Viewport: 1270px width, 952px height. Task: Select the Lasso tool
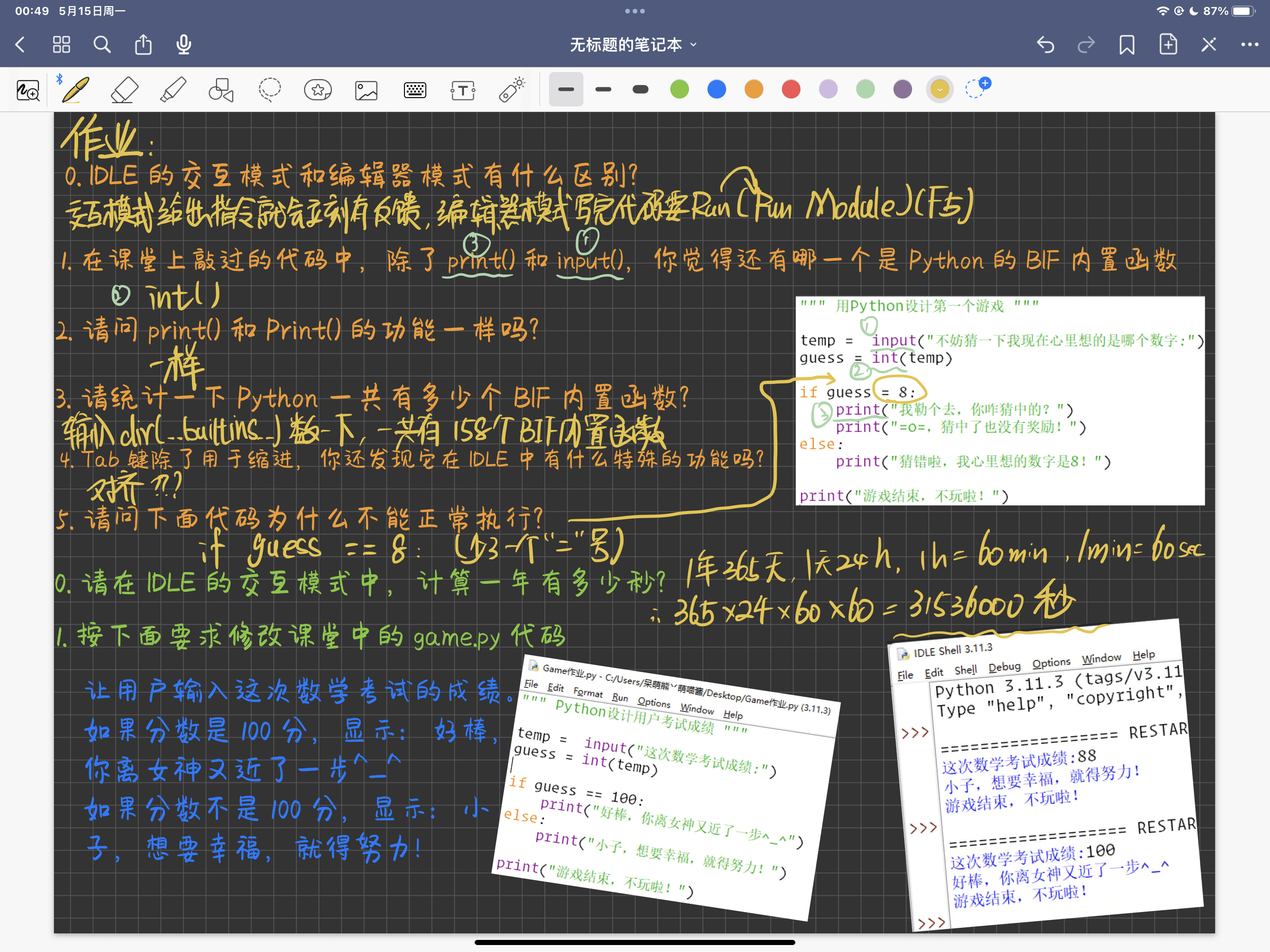tap(269, 90)
